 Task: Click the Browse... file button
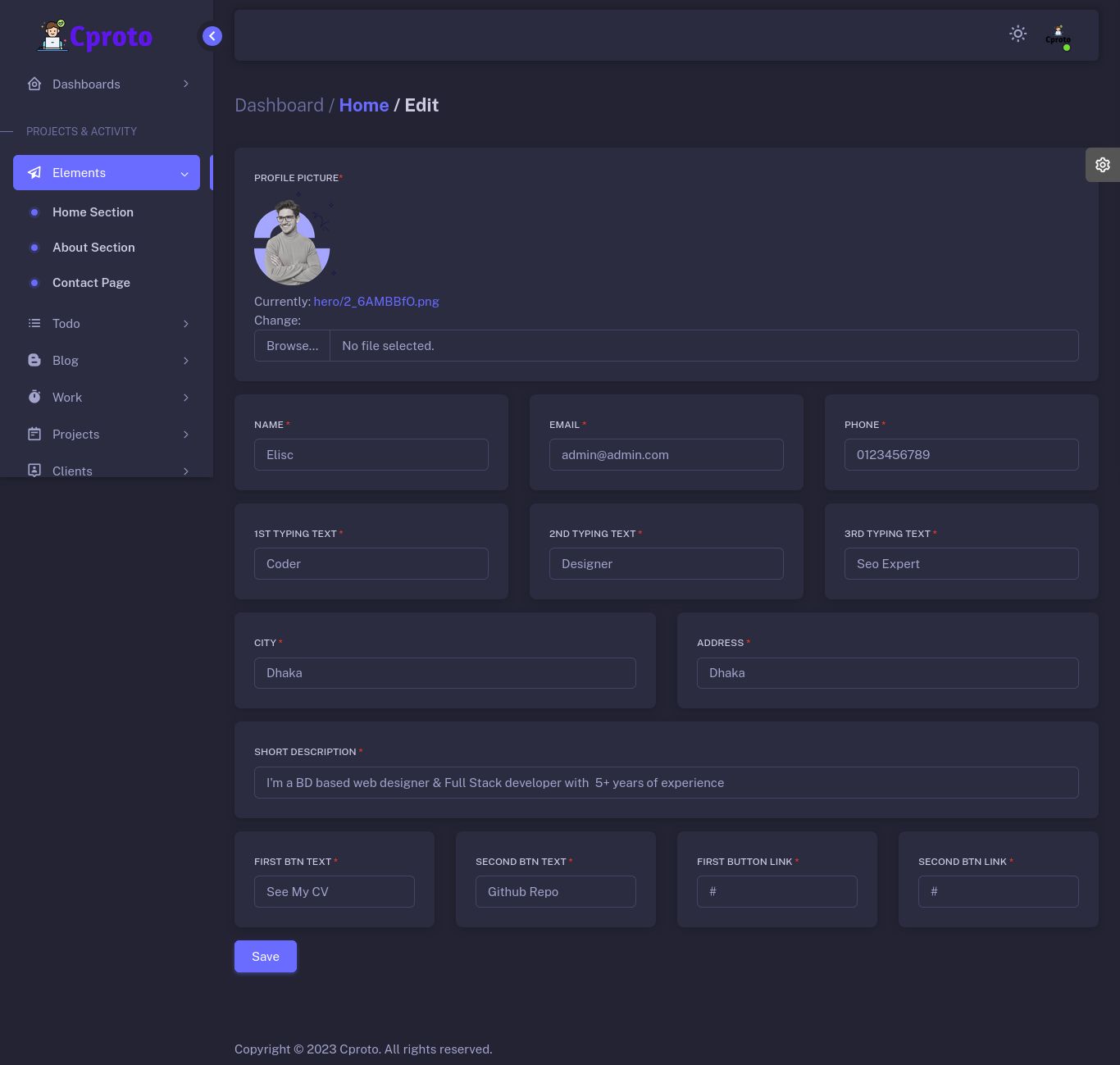pos(293,345)
